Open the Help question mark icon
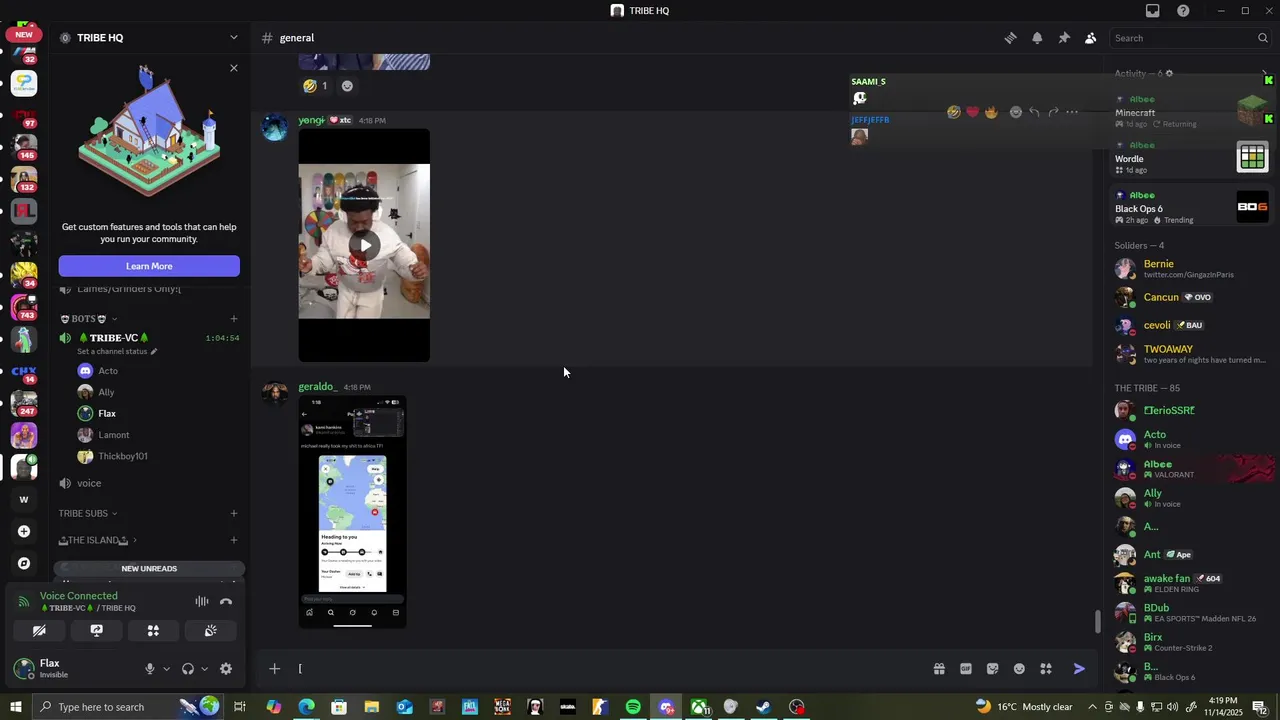Screen dimensions: 1280x720 [1183, 11]
